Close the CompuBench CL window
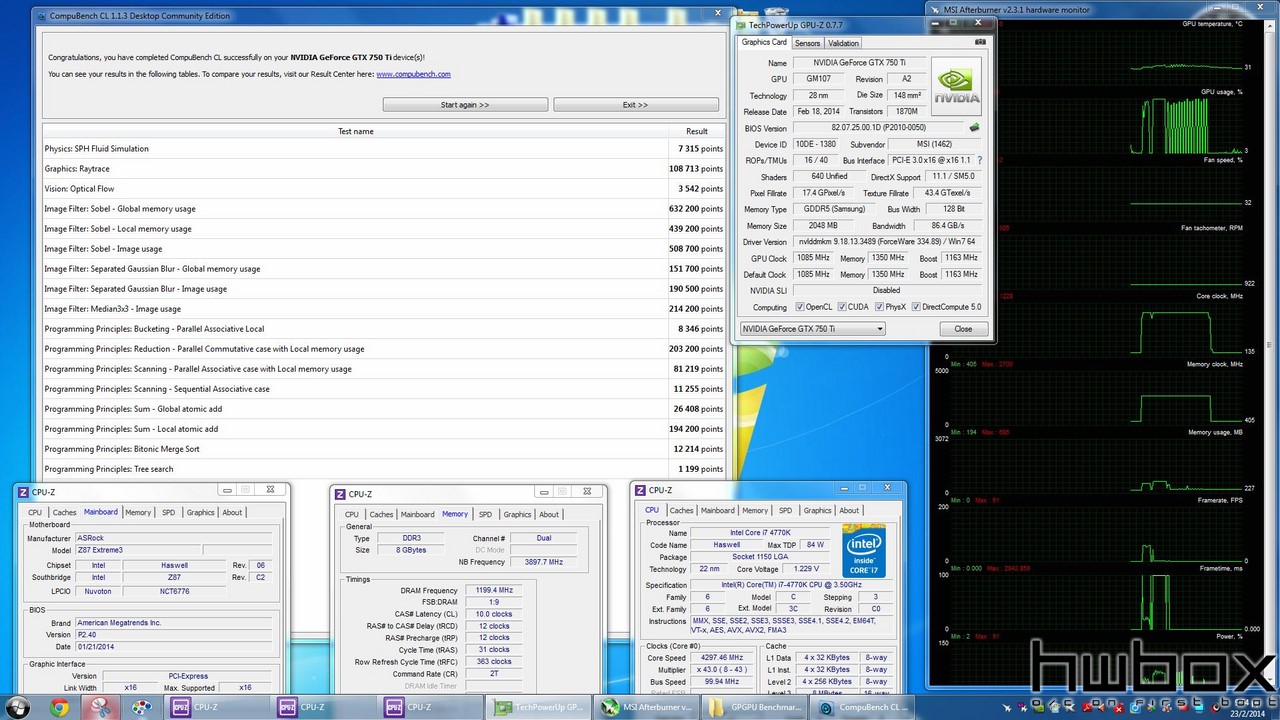 click(x=718, y=13)
